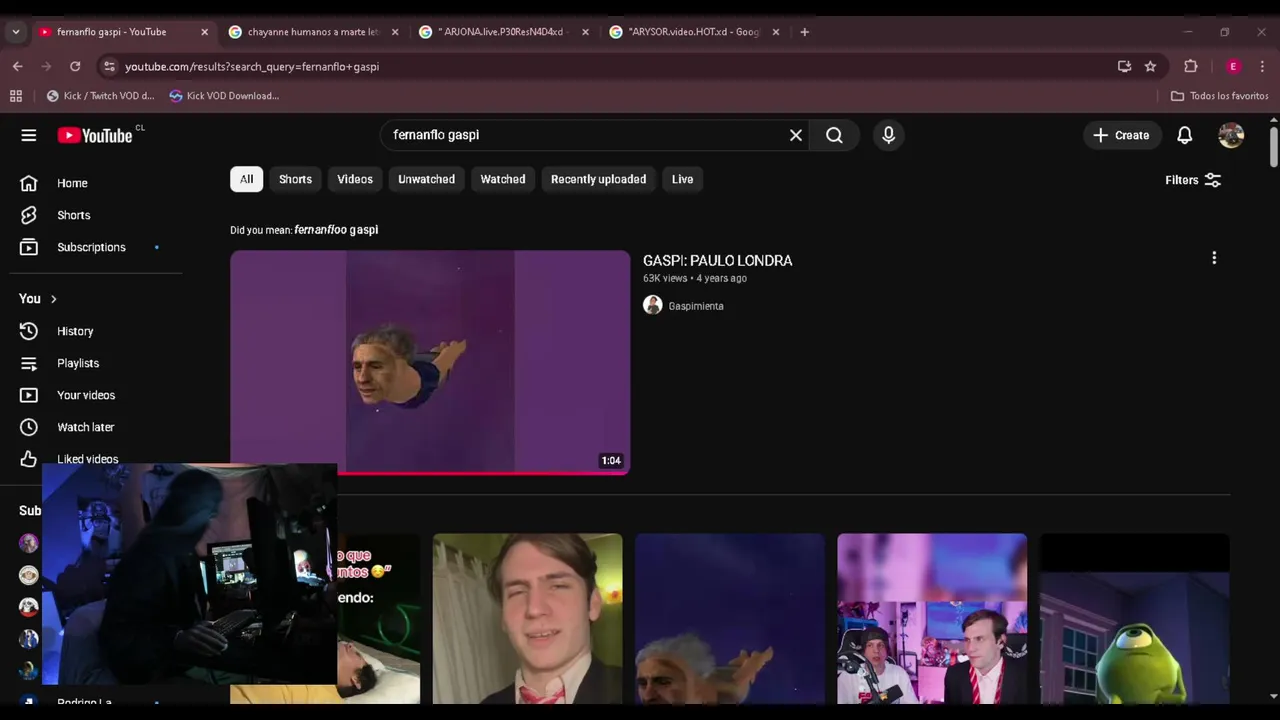Start voice search with the microphone
Screen dimensions: 1280x720
(888, 135)
